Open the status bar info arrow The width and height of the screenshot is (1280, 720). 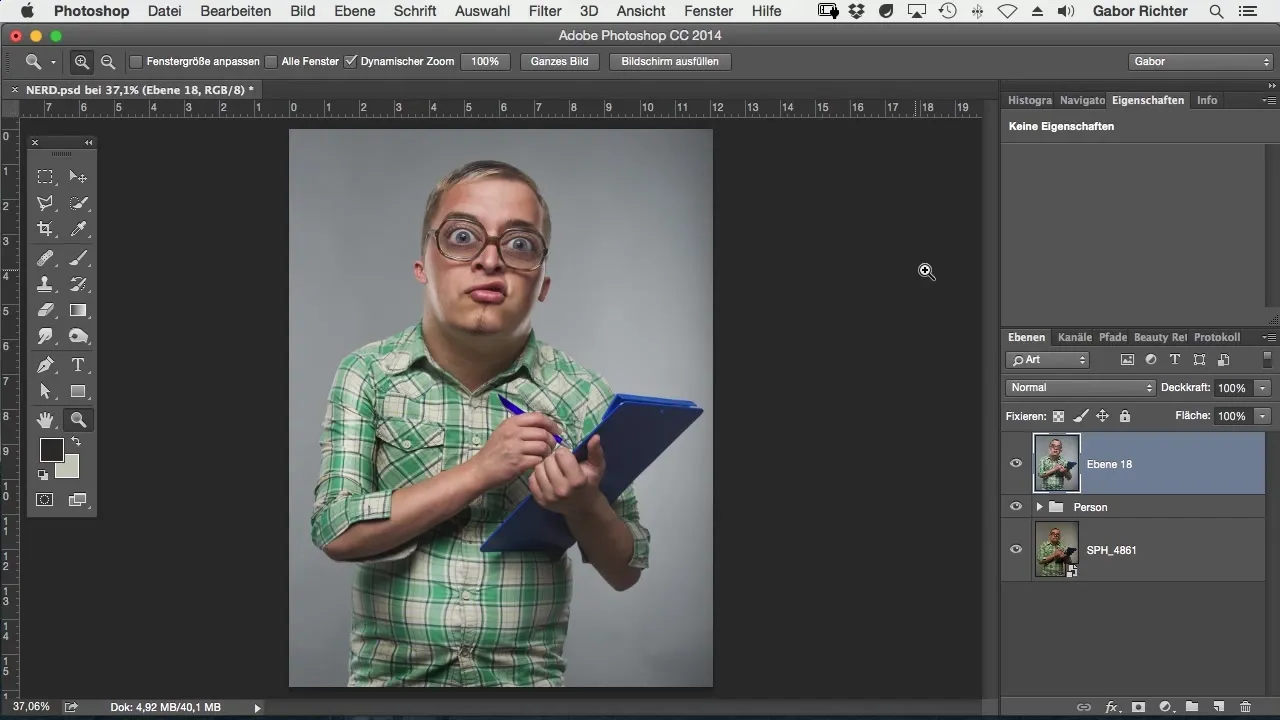click(x=257, y=708)
